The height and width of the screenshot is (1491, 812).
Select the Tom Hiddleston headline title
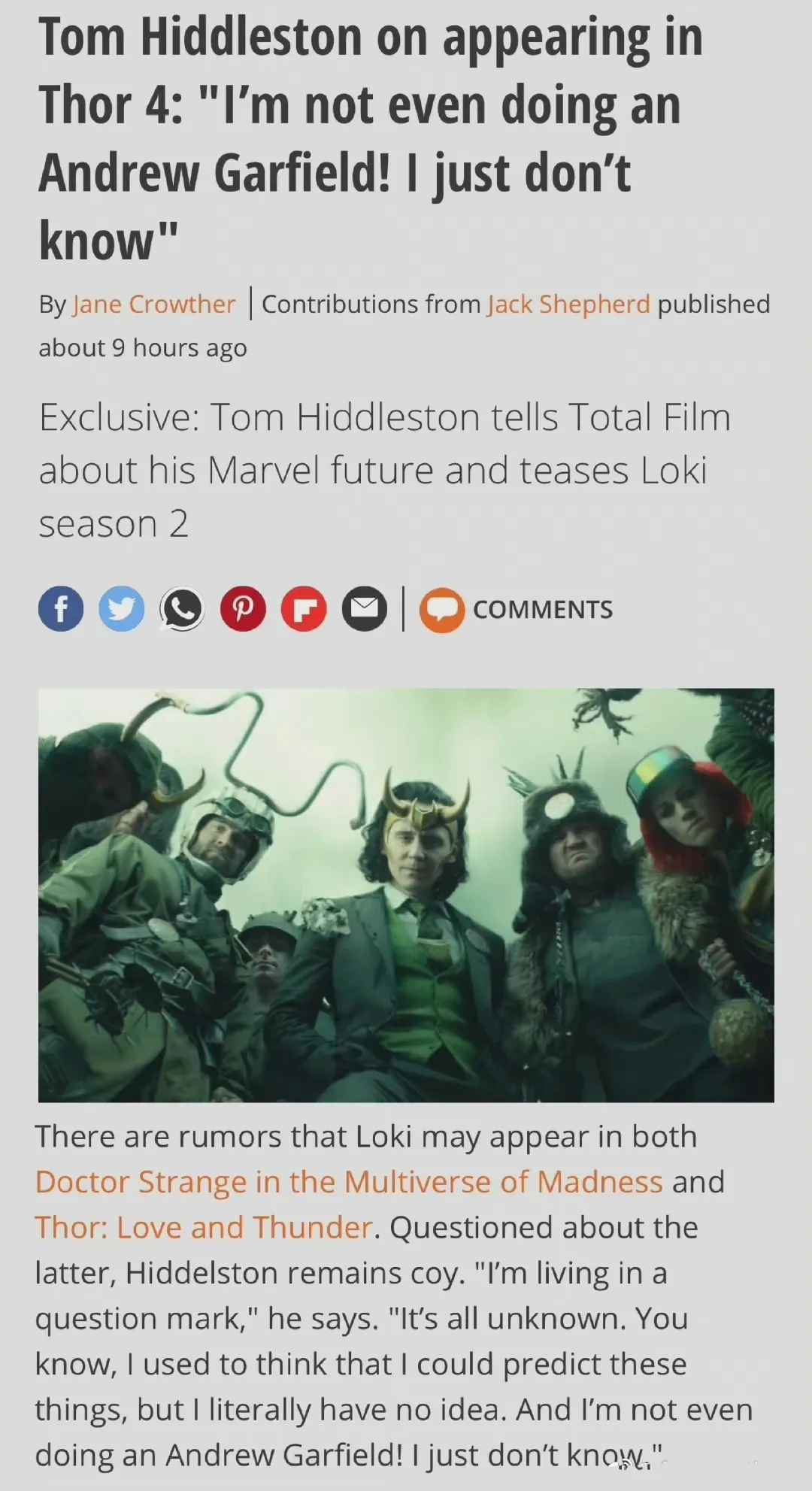[371, 139]
